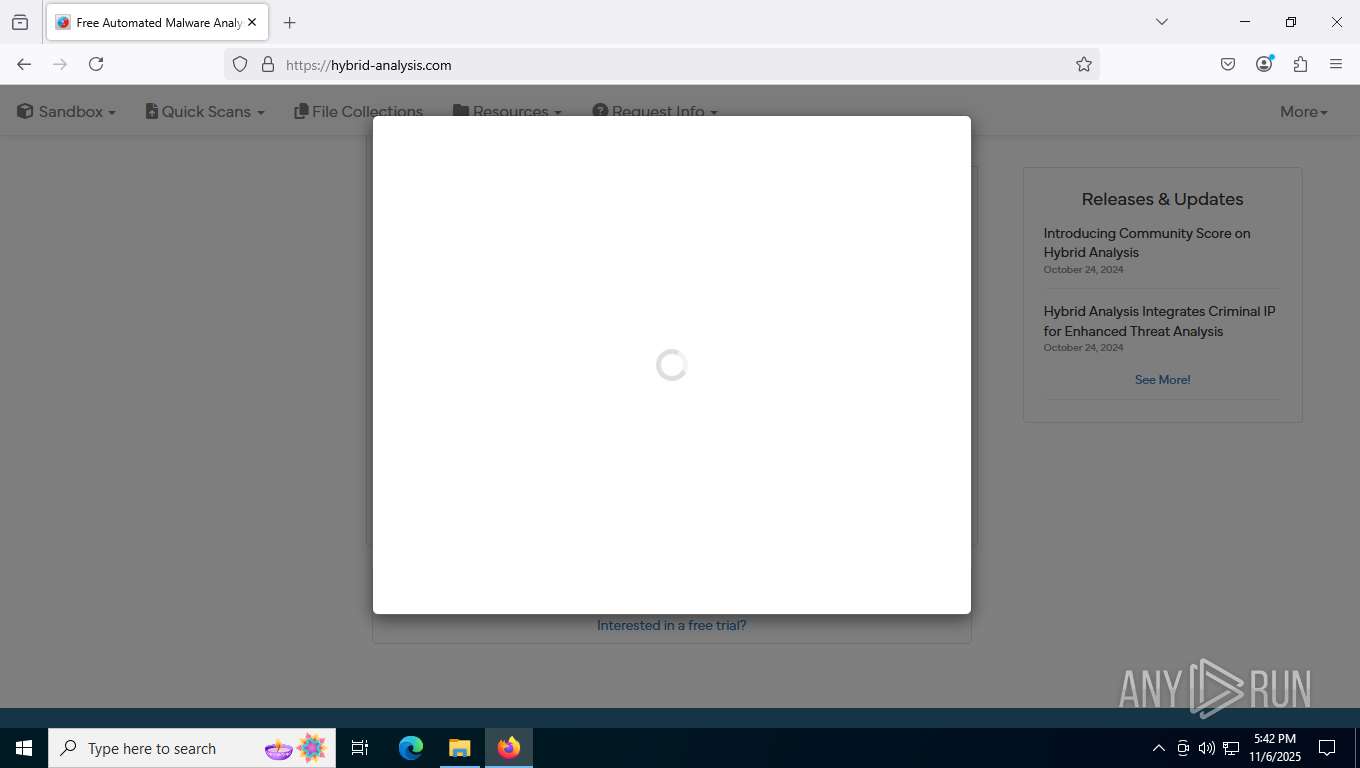This screenshot has height=768, width=1360.
Task: Open a new browser tab with the plus button
Action: pos(289,22)
